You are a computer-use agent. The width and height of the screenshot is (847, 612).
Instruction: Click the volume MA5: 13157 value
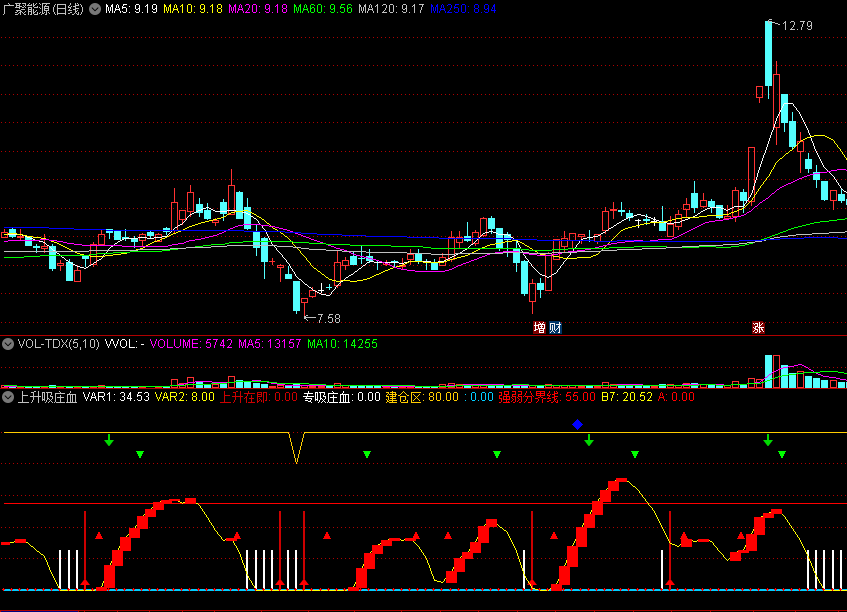tap(270, 344)
